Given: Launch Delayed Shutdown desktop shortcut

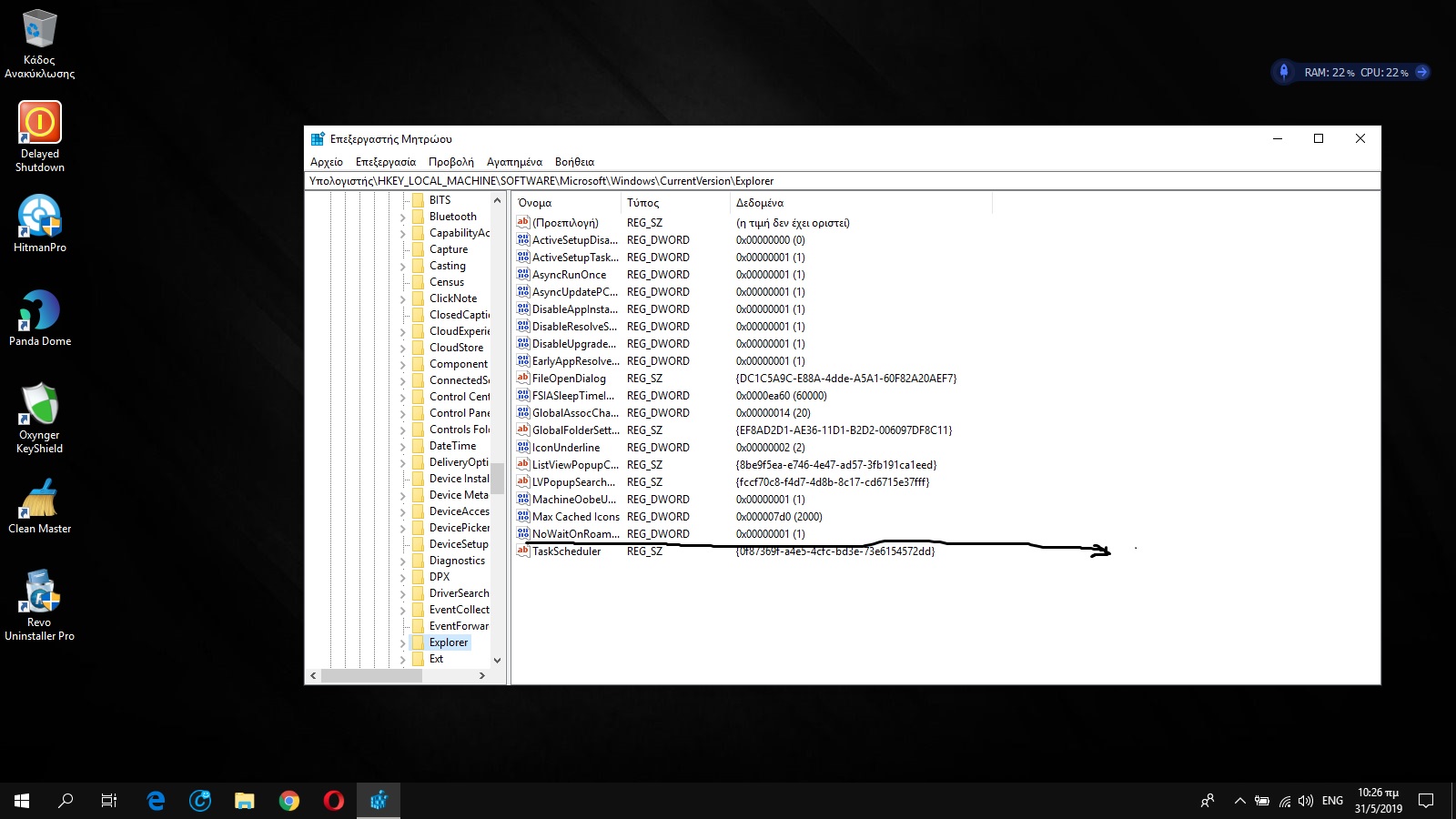Looking at the screenshot, I should pyautogui.click(x=39, y=137).
